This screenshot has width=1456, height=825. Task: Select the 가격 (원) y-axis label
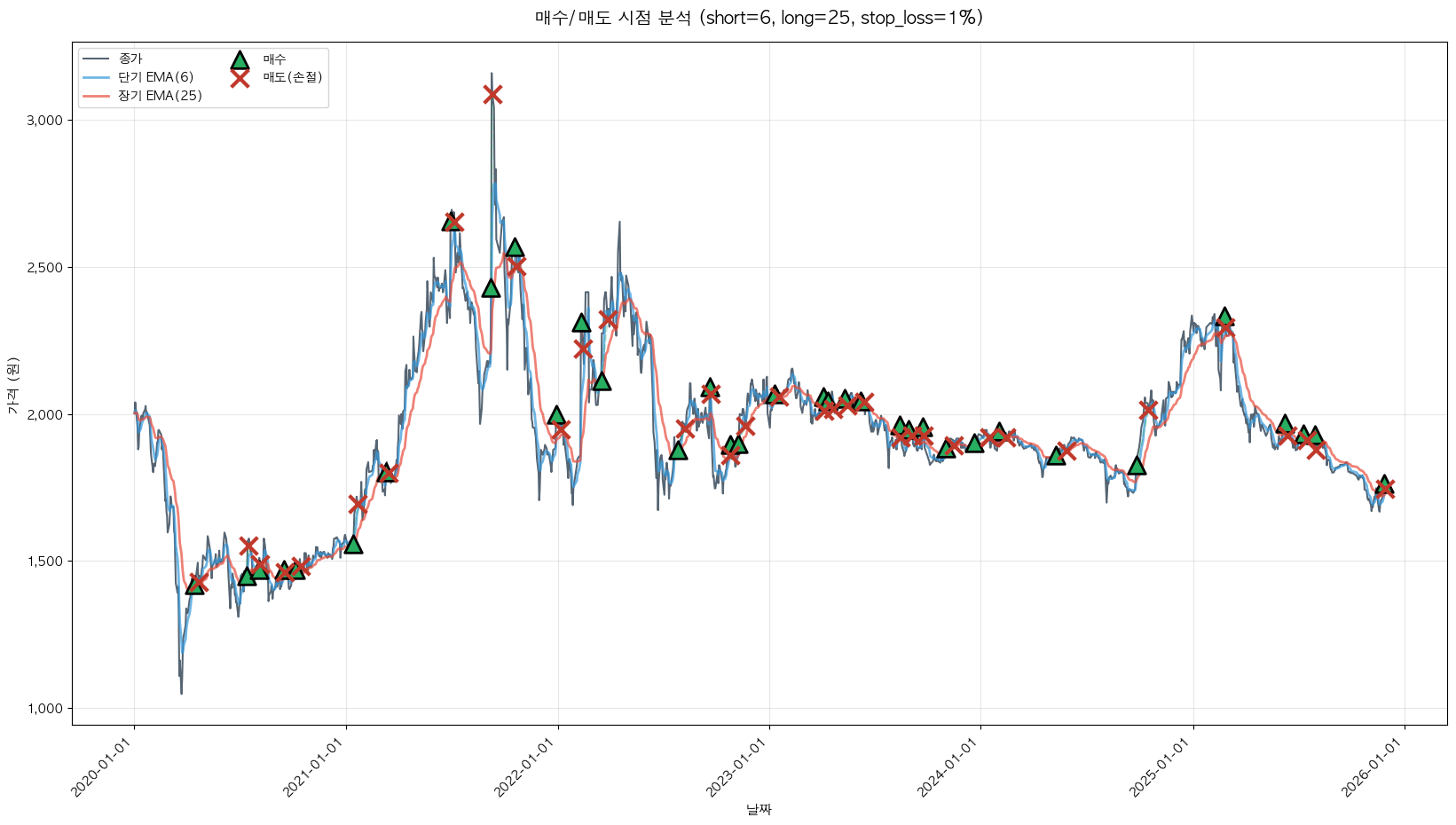tap(12, 385)
